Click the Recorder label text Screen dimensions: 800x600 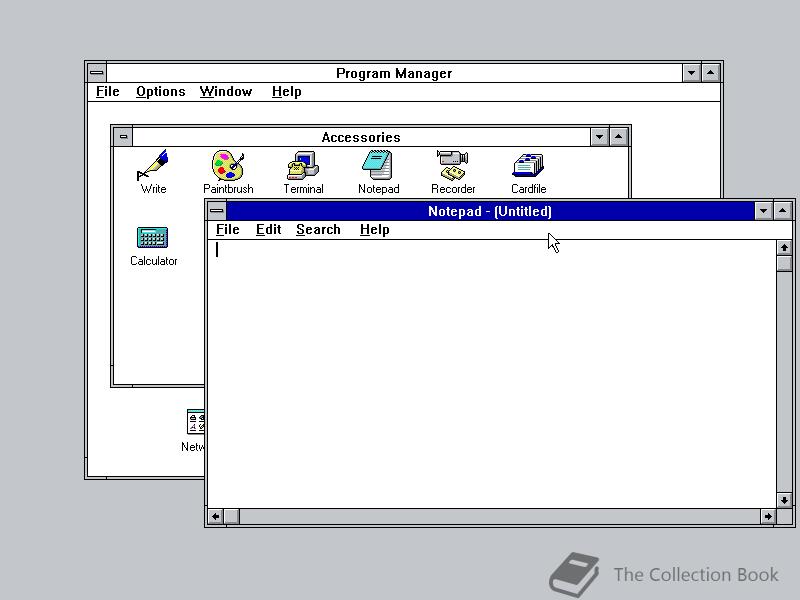coord(453,189)
